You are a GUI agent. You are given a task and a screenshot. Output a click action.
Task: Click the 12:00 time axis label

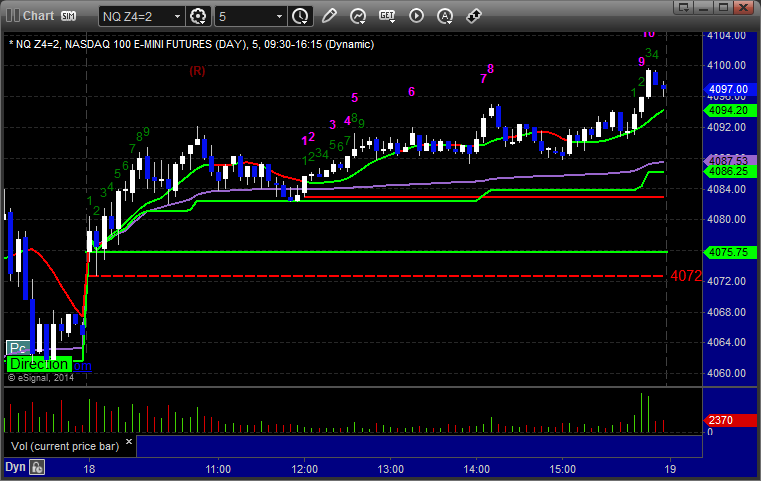(x=305, y=469)
